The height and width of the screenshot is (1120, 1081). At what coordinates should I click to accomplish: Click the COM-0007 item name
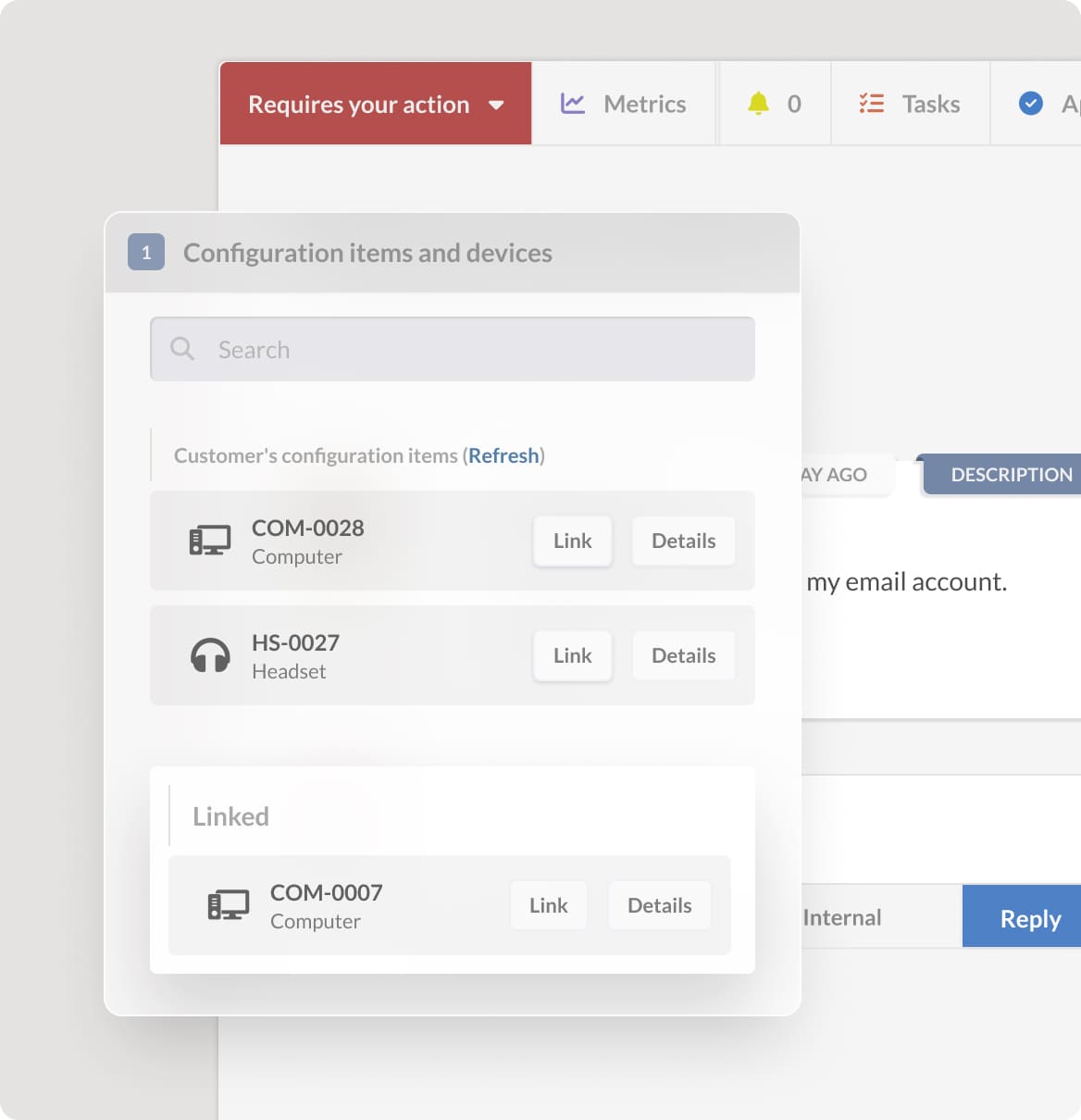click(327, 892)
